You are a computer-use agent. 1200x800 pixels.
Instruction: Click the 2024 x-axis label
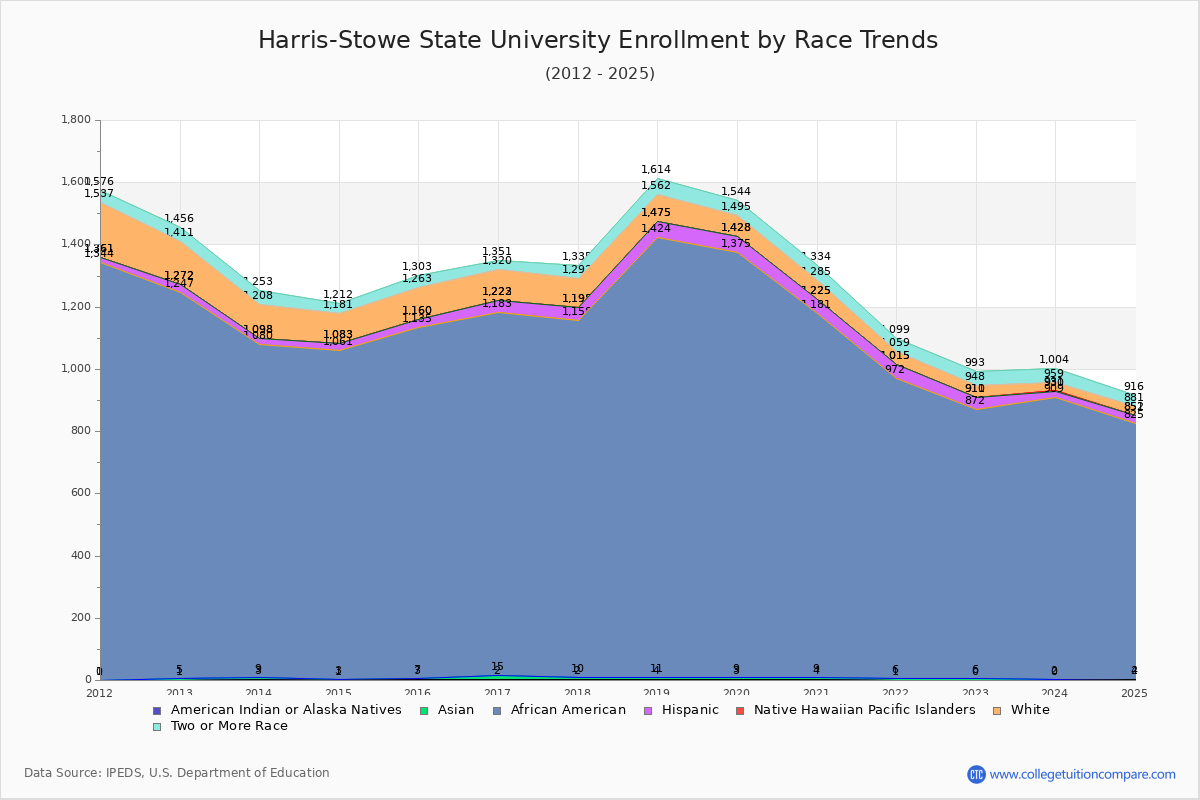(x=1056, y=692)
